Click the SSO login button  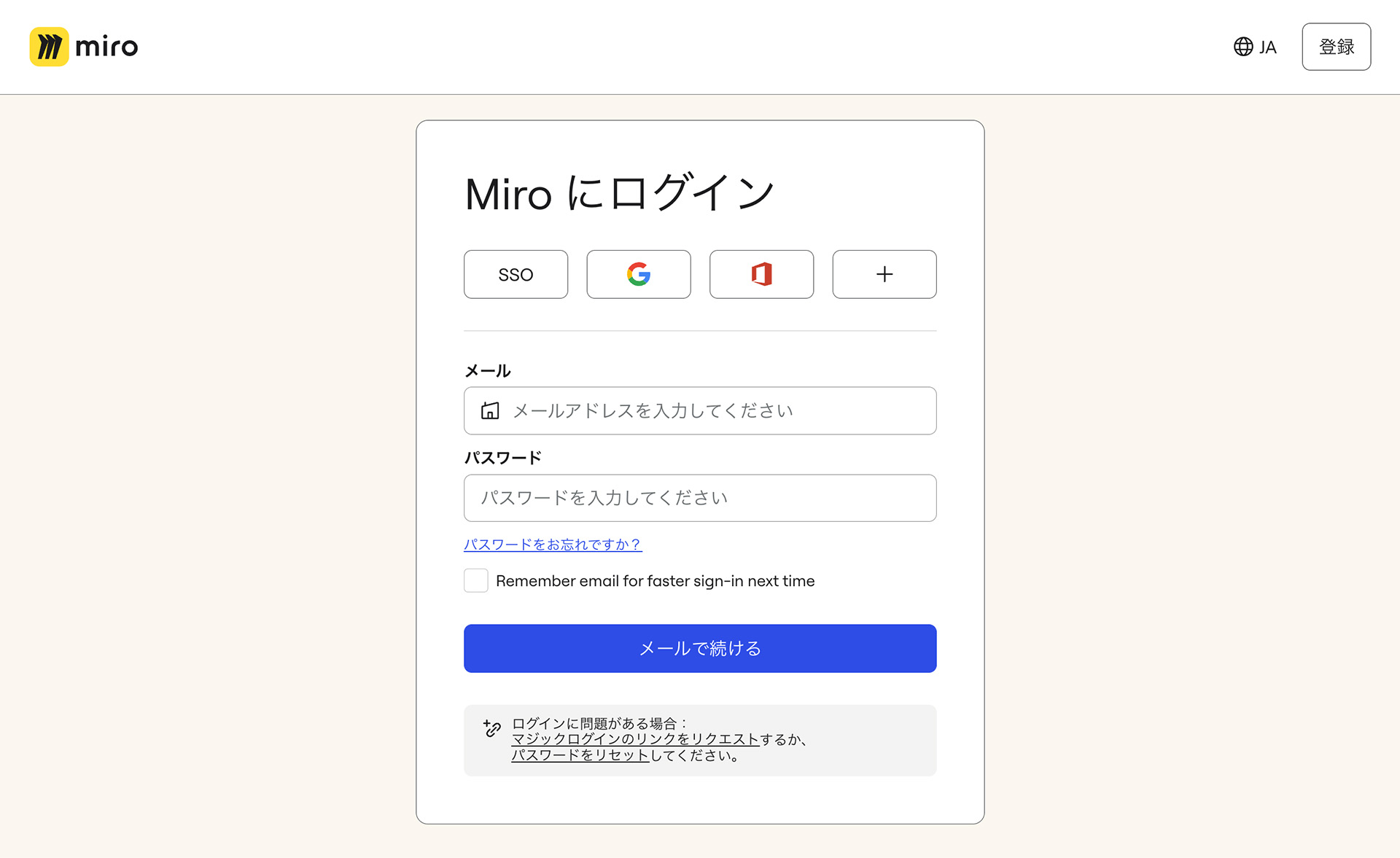(516, 274)
